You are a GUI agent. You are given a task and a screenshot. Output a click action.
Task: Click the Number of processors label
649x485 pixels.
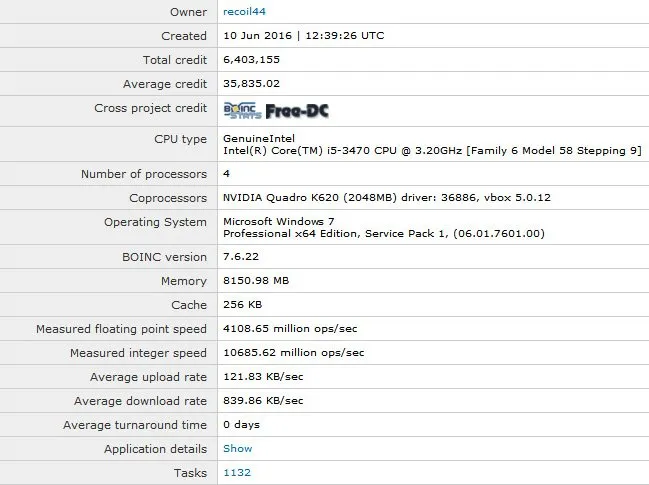coord(144,174)
